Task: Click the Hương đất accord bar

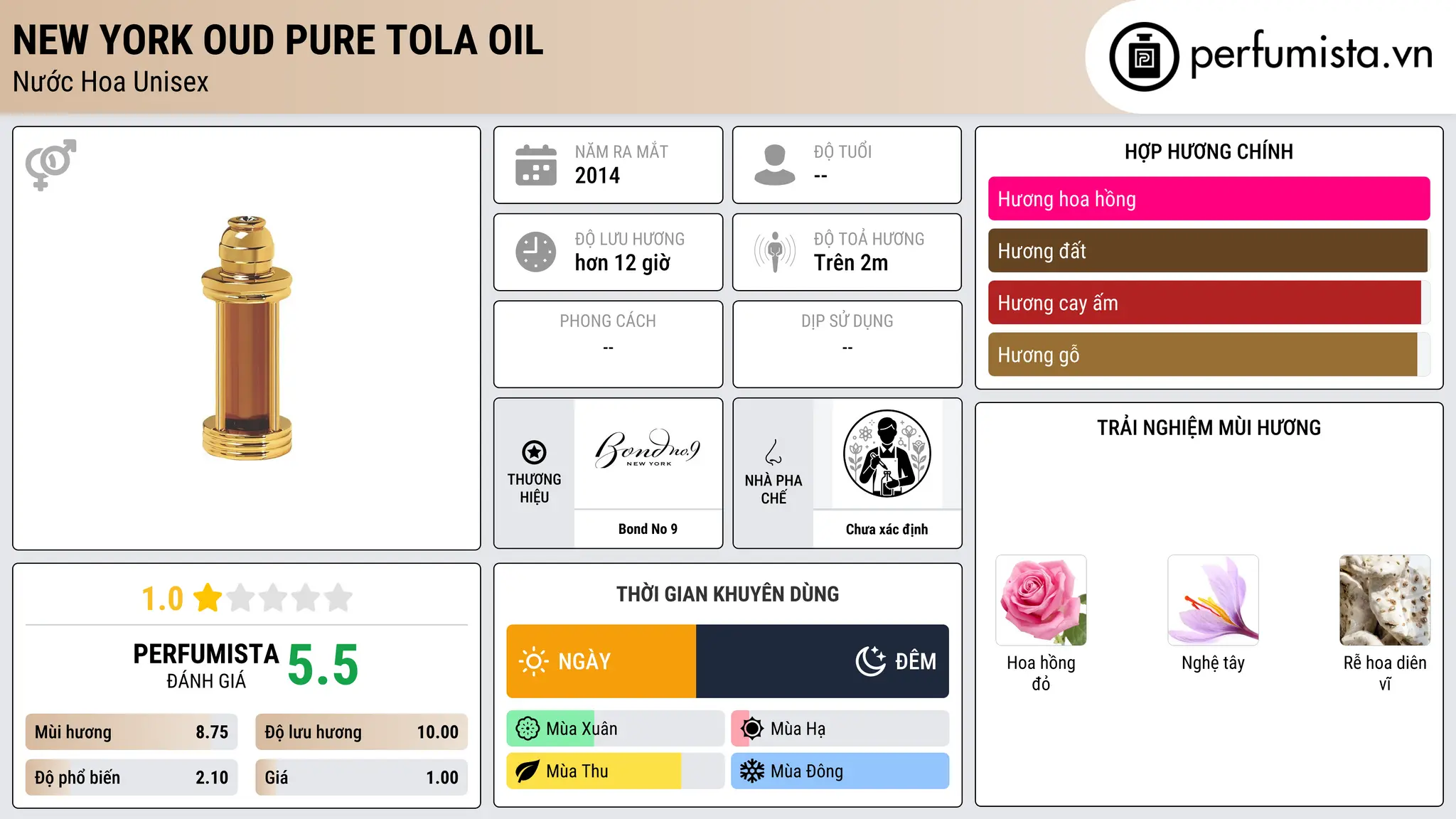Action: pos(1209,251)
